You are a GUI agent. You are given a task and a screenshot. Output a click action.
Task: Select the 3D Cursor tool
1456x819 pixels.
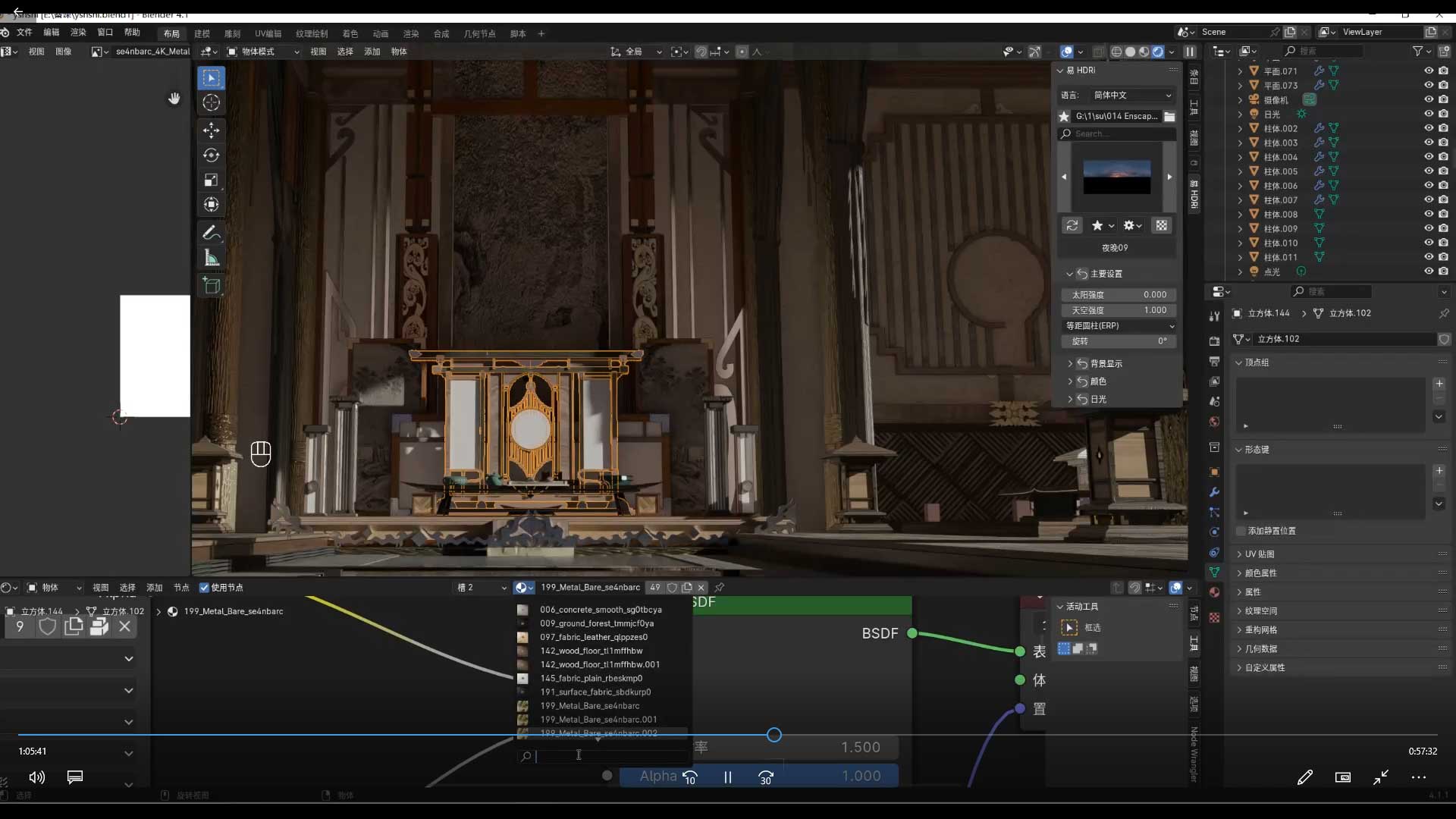pos(211,102)
